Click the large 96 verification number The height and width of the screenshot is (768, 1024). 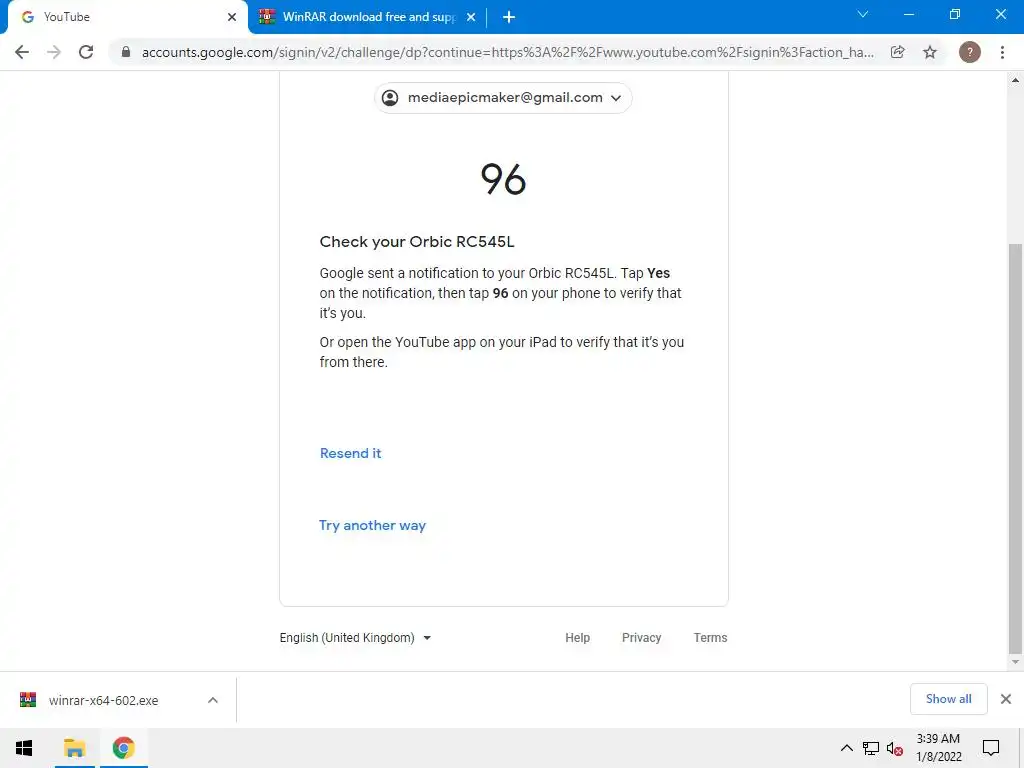(503, 180)
